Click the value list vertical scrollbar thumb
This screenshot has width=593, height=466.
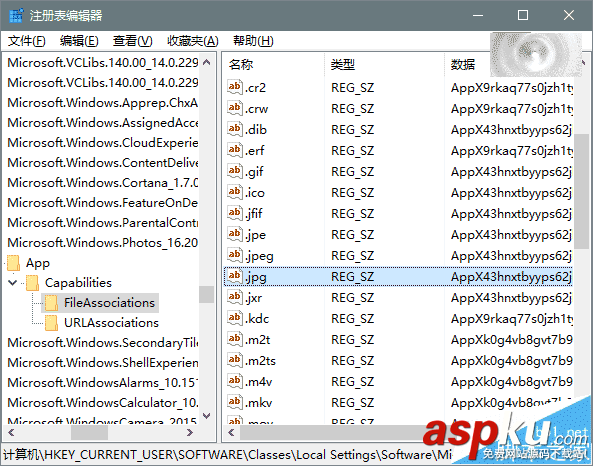click(x=581, y=191)
